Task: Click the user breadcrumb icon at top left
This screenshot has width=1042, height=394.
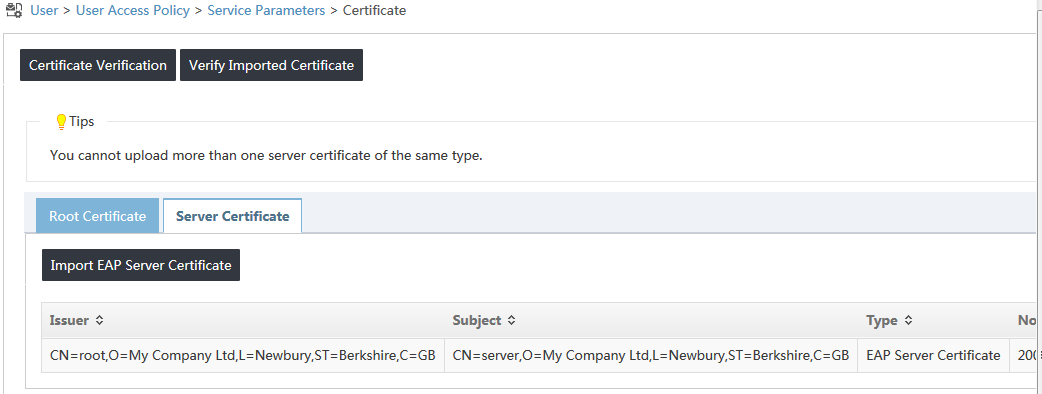Action: tap(14, 11)
